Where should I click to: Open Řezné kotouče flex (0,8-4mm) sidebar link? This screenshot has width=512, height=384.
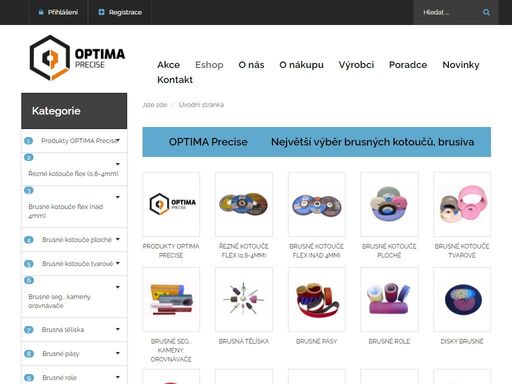coord(73,174)
